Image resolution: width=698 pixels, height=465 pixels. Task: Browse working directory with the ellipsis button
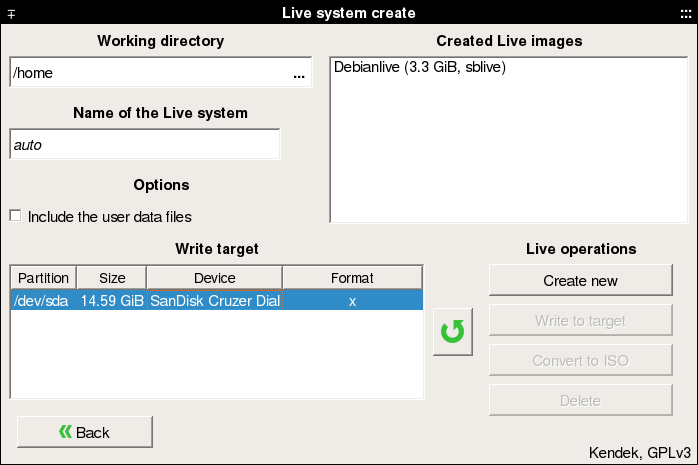point(298,74)
